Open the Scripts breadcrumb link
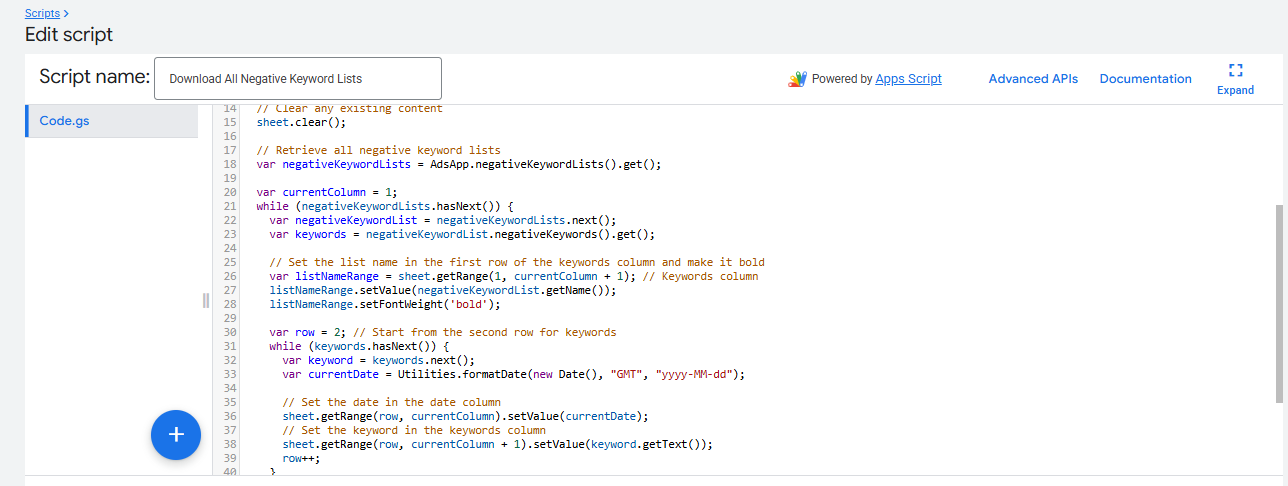 click(42, 13)
